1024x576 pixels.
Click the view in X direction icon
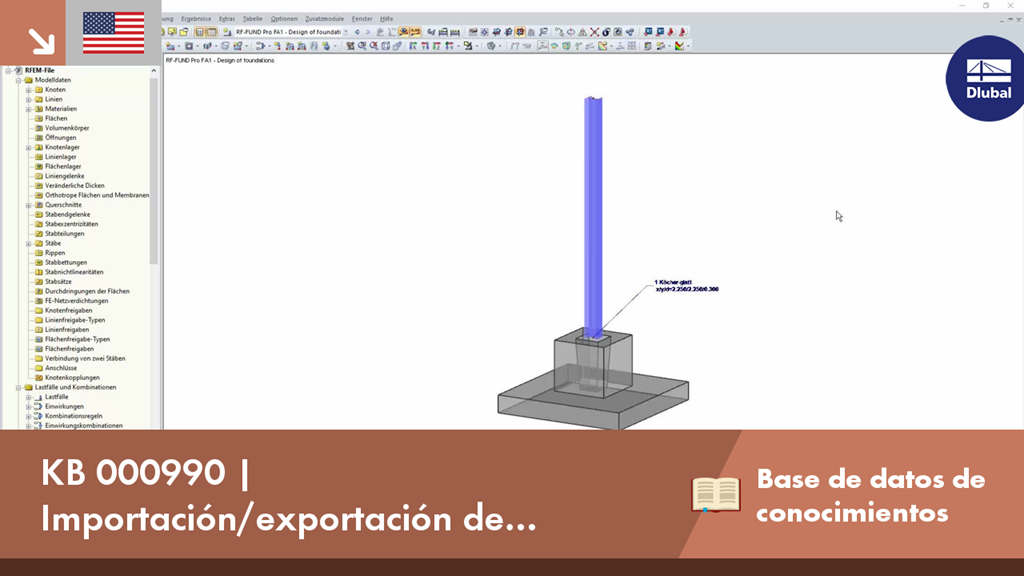pos(413,46)
